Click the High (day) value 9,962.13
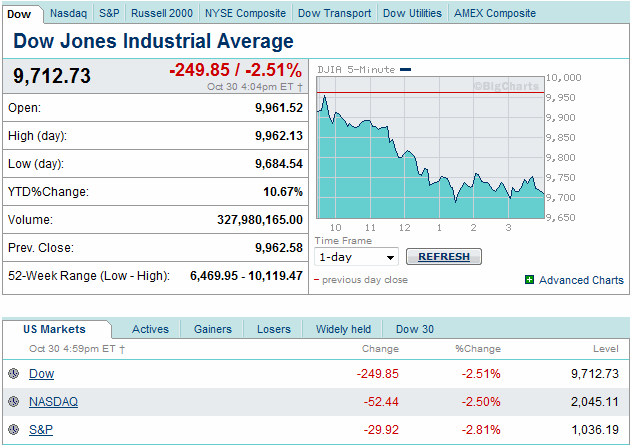The image size is (631, 445). [279, 136]
